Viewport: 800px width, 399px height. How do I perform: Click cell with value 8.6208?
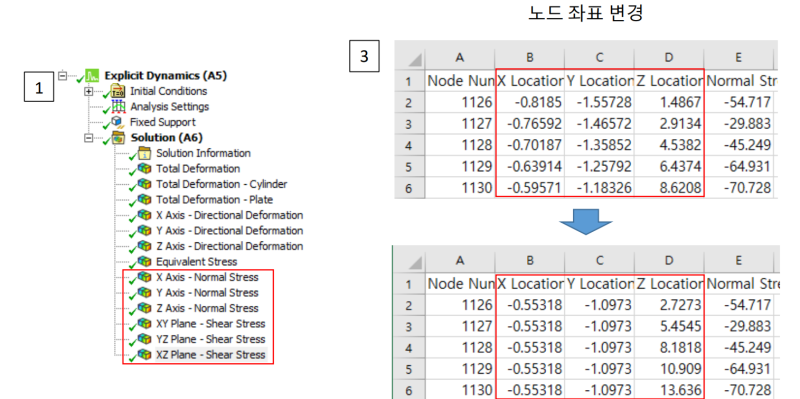(669, 188)
